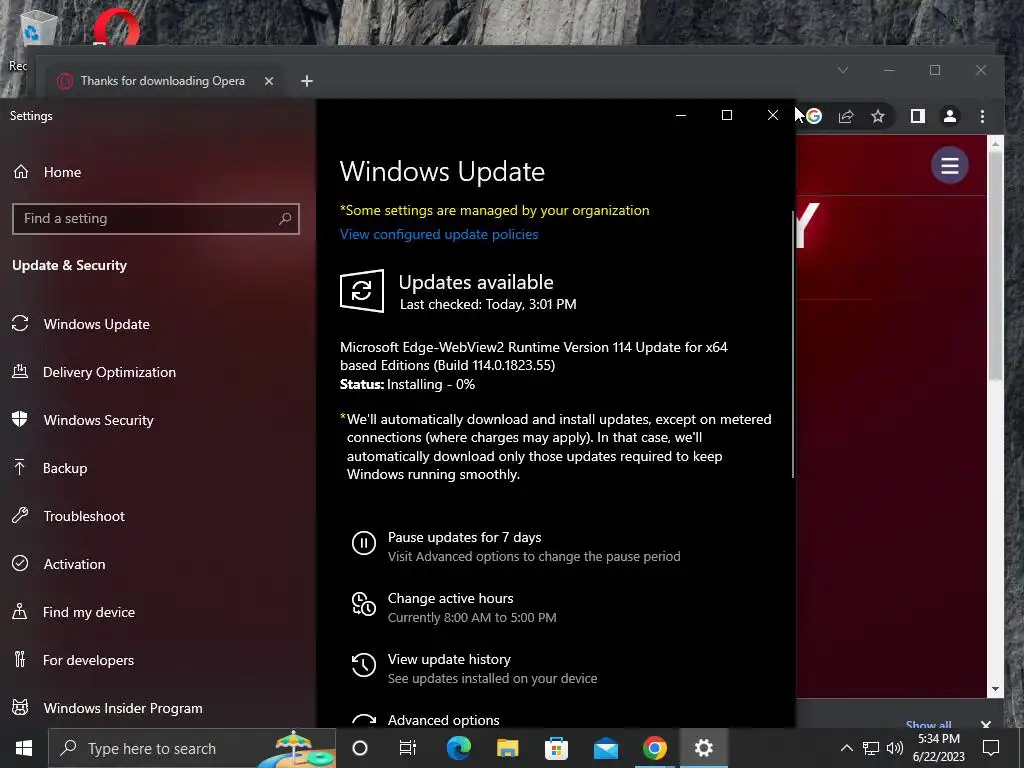Open Chrome tab search chevron
1024x768 pixels.
click(843, 70)
